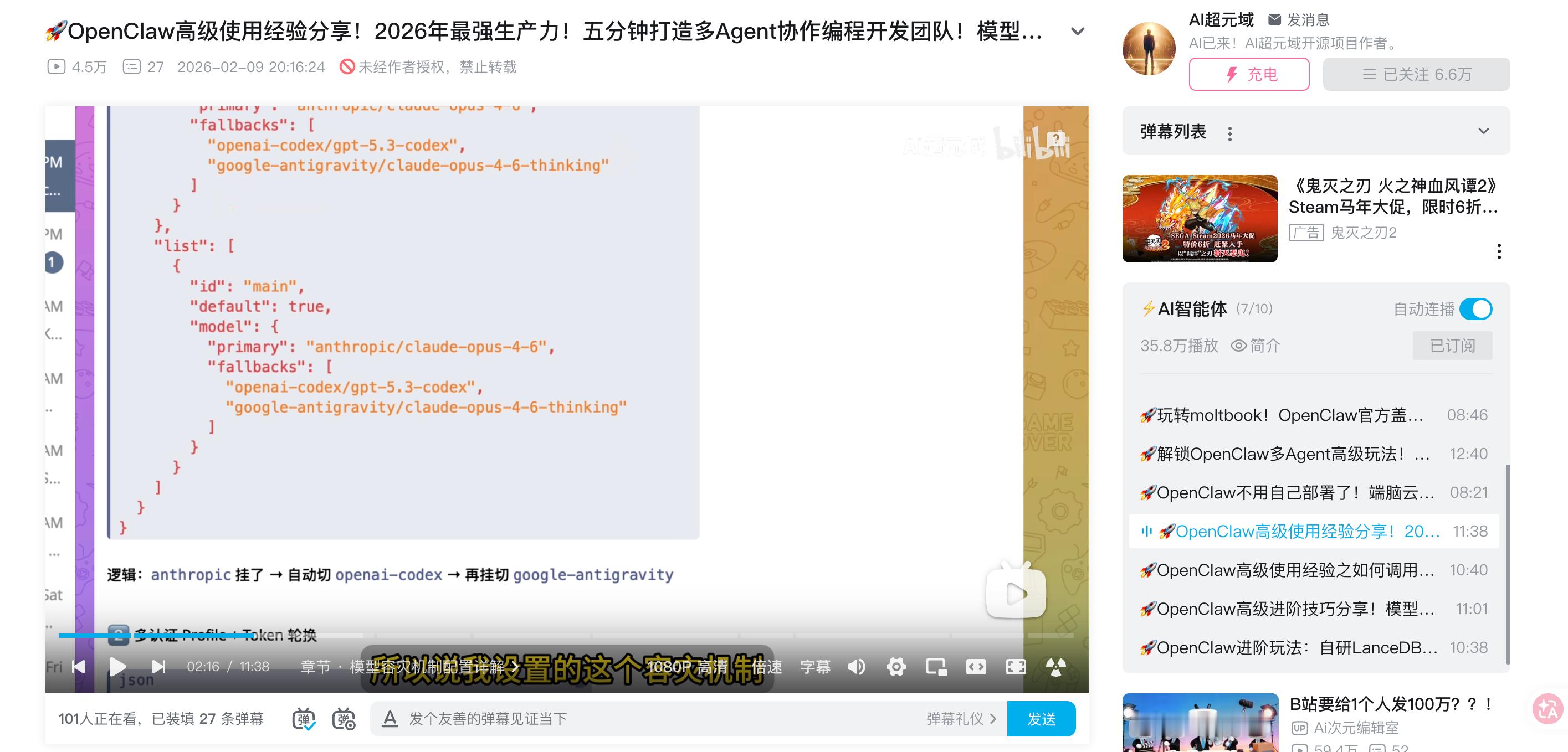Enter fullscreen mode

(x=1015, y=667)
